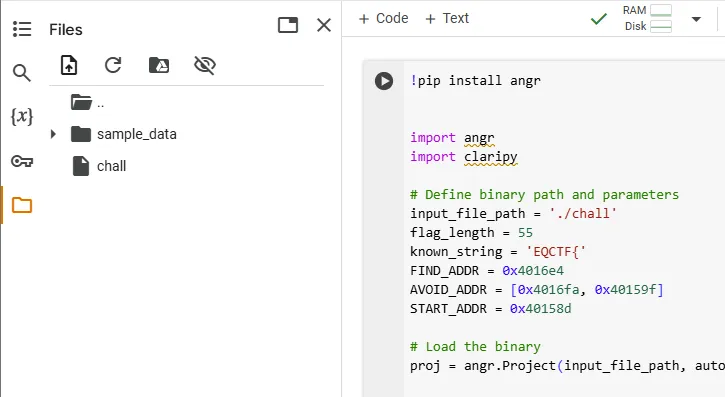Open the Find and replace search icon
This screenshot has width=725, height=397.
22,73
